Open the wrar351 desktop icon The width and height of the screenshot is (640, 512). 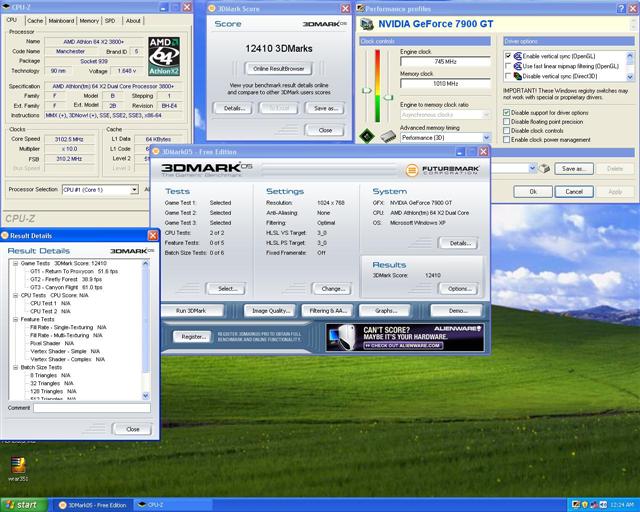[x=18, y=468]
